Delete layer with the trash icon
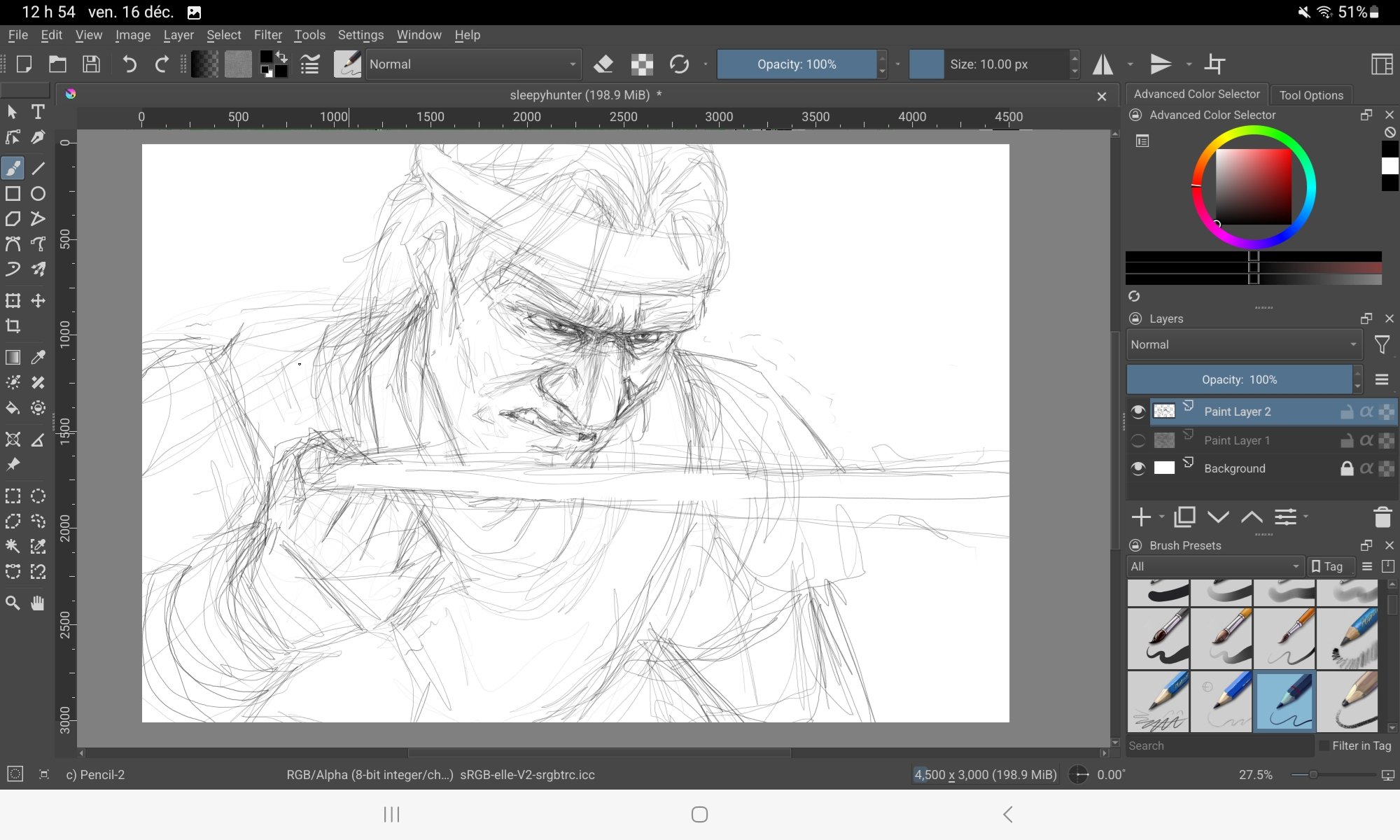1400x840 pixels. tap(1382, 517)
